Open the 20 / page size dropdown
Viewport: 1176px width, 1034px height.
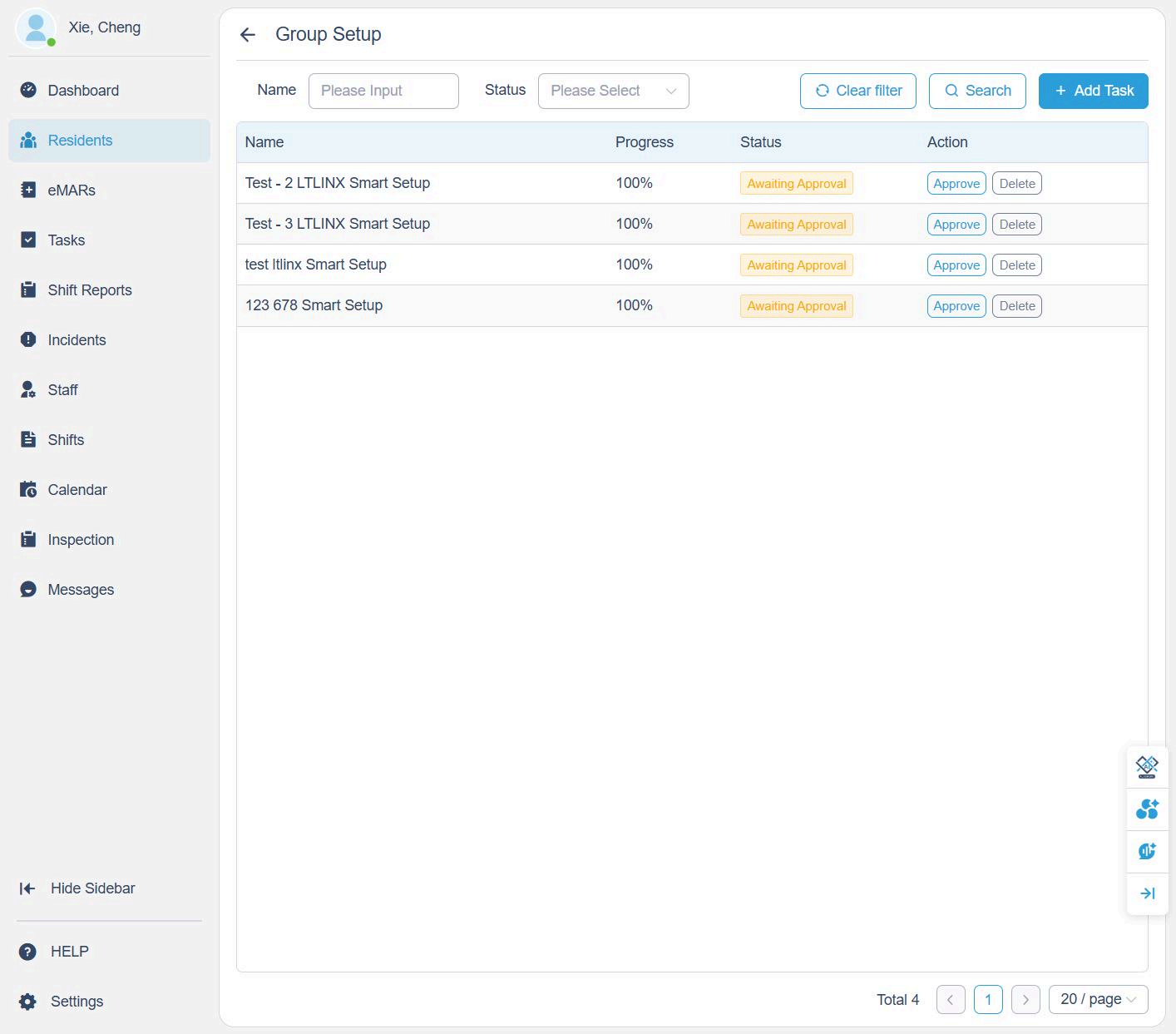[x=1098, y=999]
